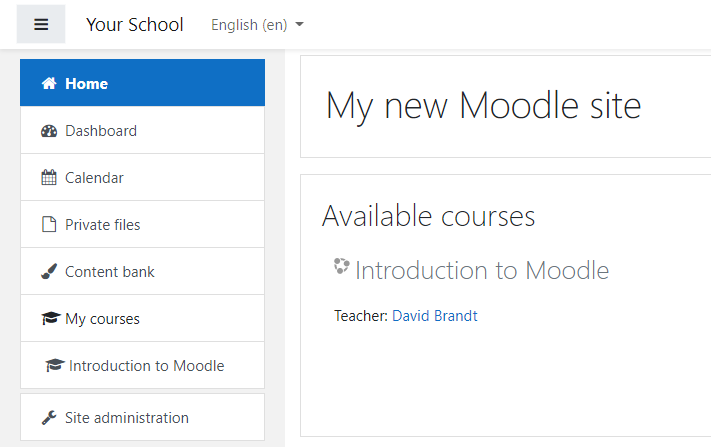Open the Introduction to Moodle course title
This screenshot has height=447, width=711.
tap(482, 270)
